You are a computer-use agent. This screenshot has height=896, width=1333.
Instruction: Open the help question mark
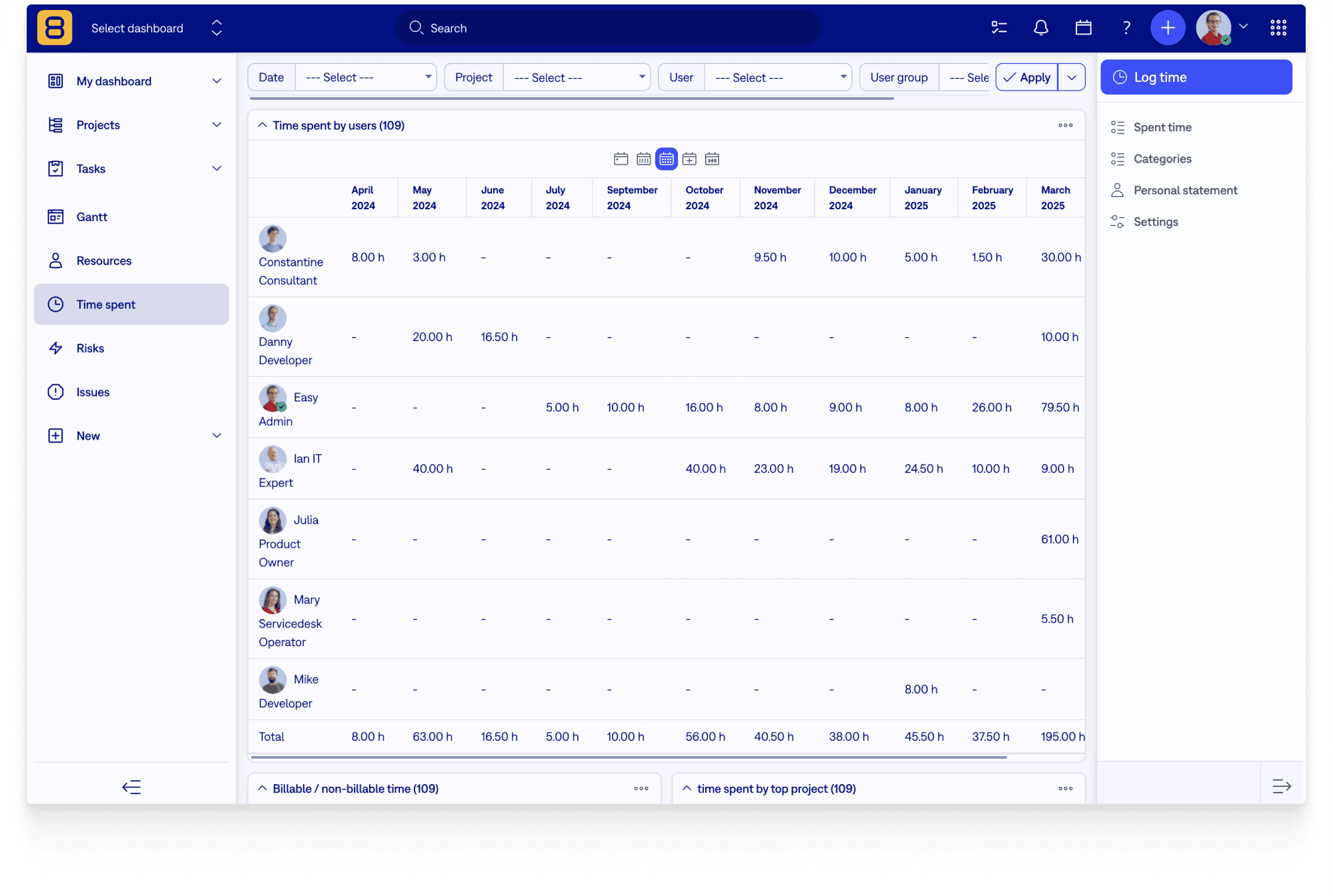[x=1126, y=28]
